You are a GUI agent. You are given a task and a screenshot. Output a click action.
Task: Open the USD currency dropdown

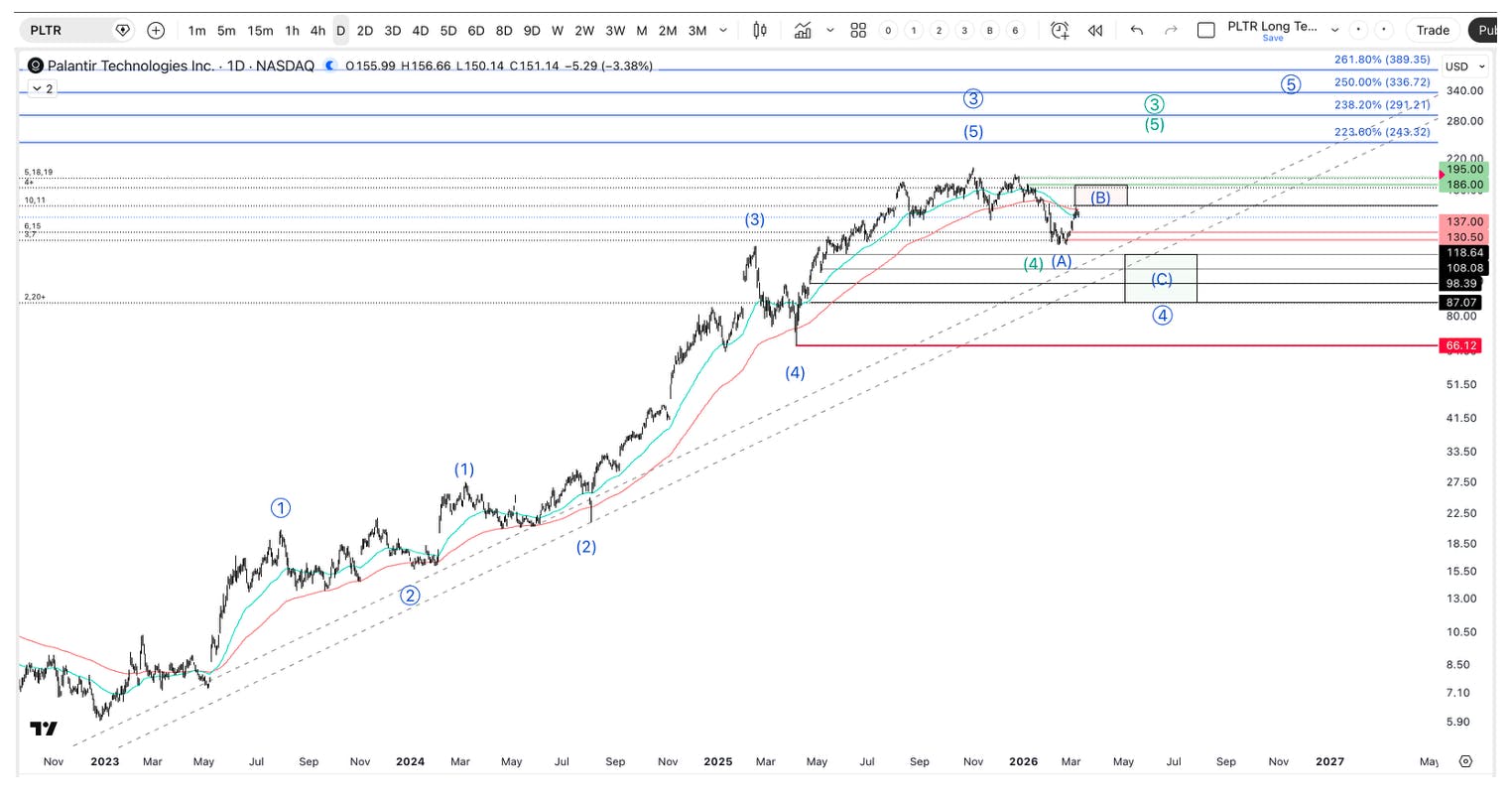click(1465, 67)
